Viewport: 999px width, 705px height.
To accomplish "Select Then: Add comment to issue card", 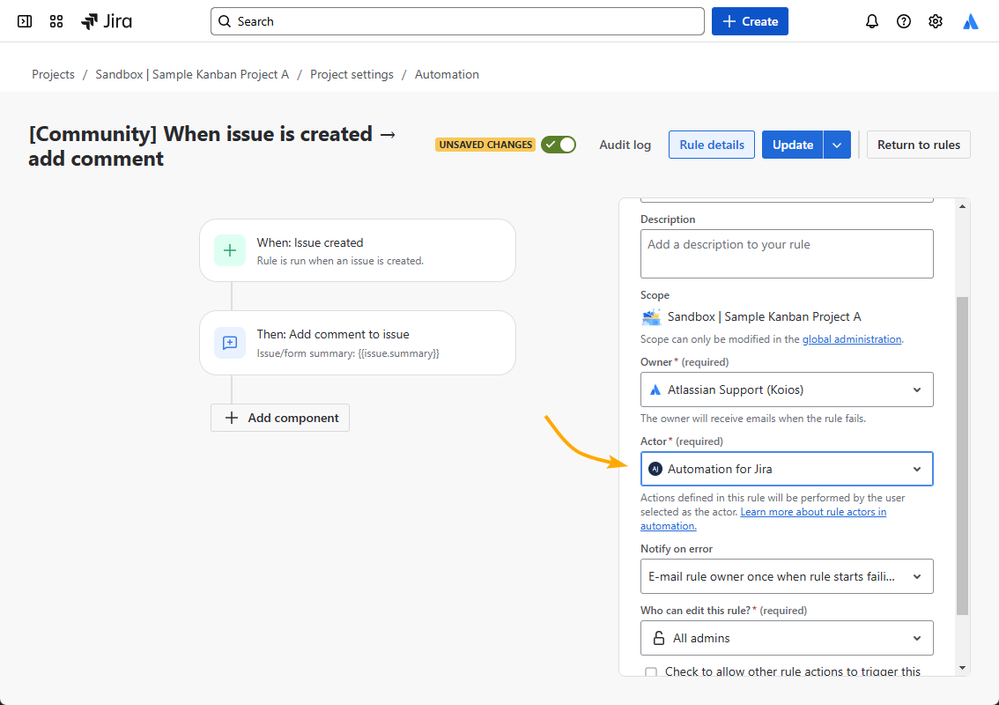I will (357, 343).
